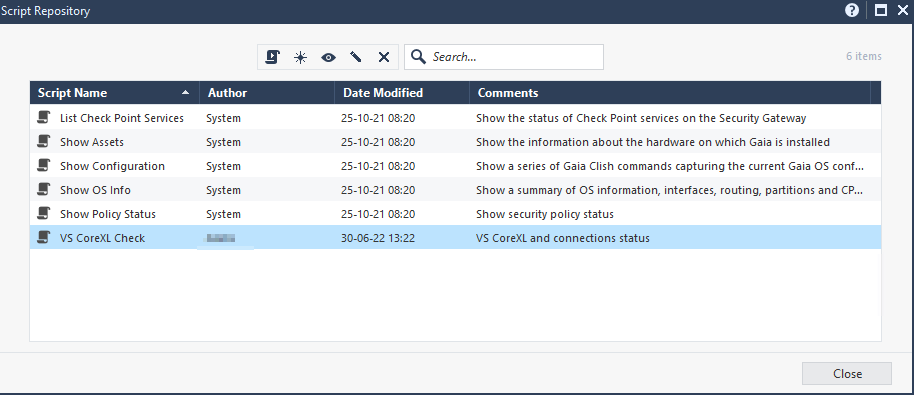This screenshot has height=395, width=914.
Task: Click comment about hardware Gaia is installed on
Action: [x=653, y=142]
